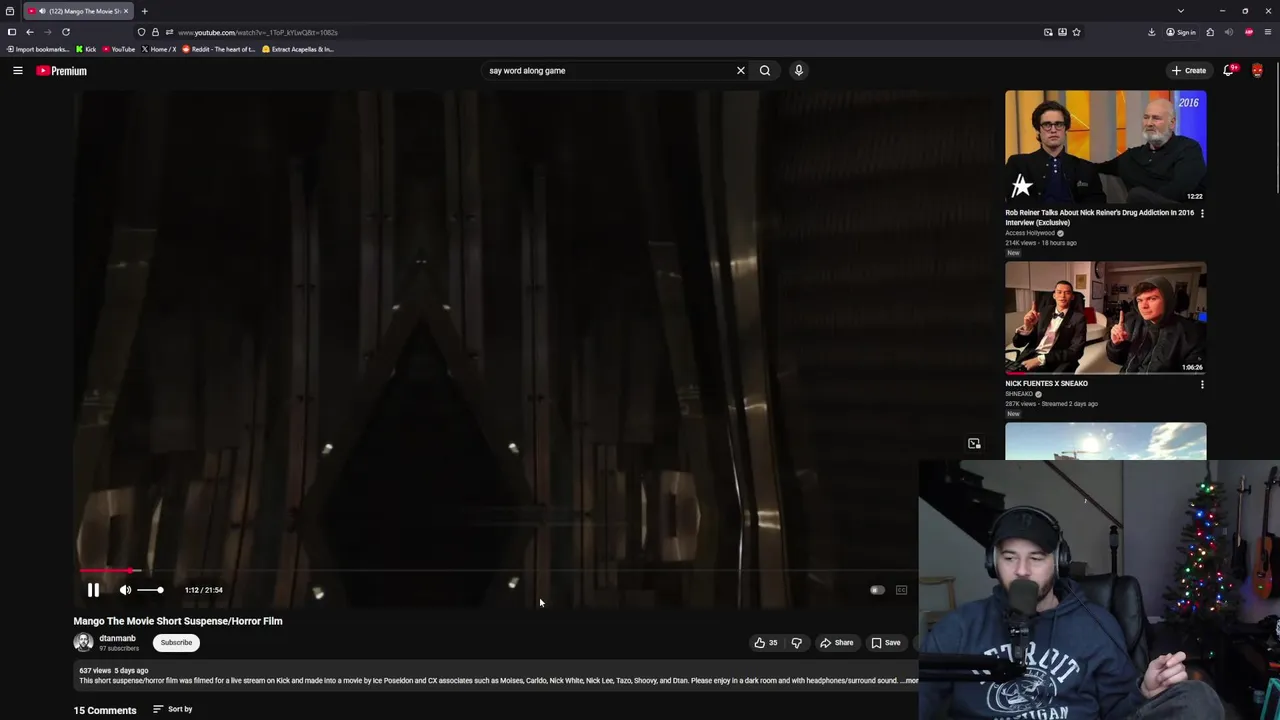
Task: Click the YouTube search input field
Action: [x=608, y=71]
